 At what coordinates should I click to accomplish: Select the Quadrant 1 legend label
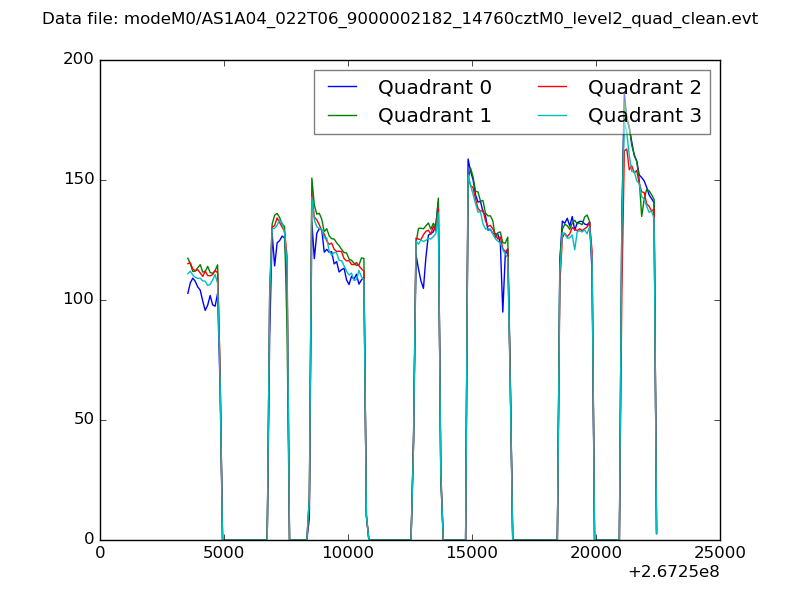(x=434, y=116)
